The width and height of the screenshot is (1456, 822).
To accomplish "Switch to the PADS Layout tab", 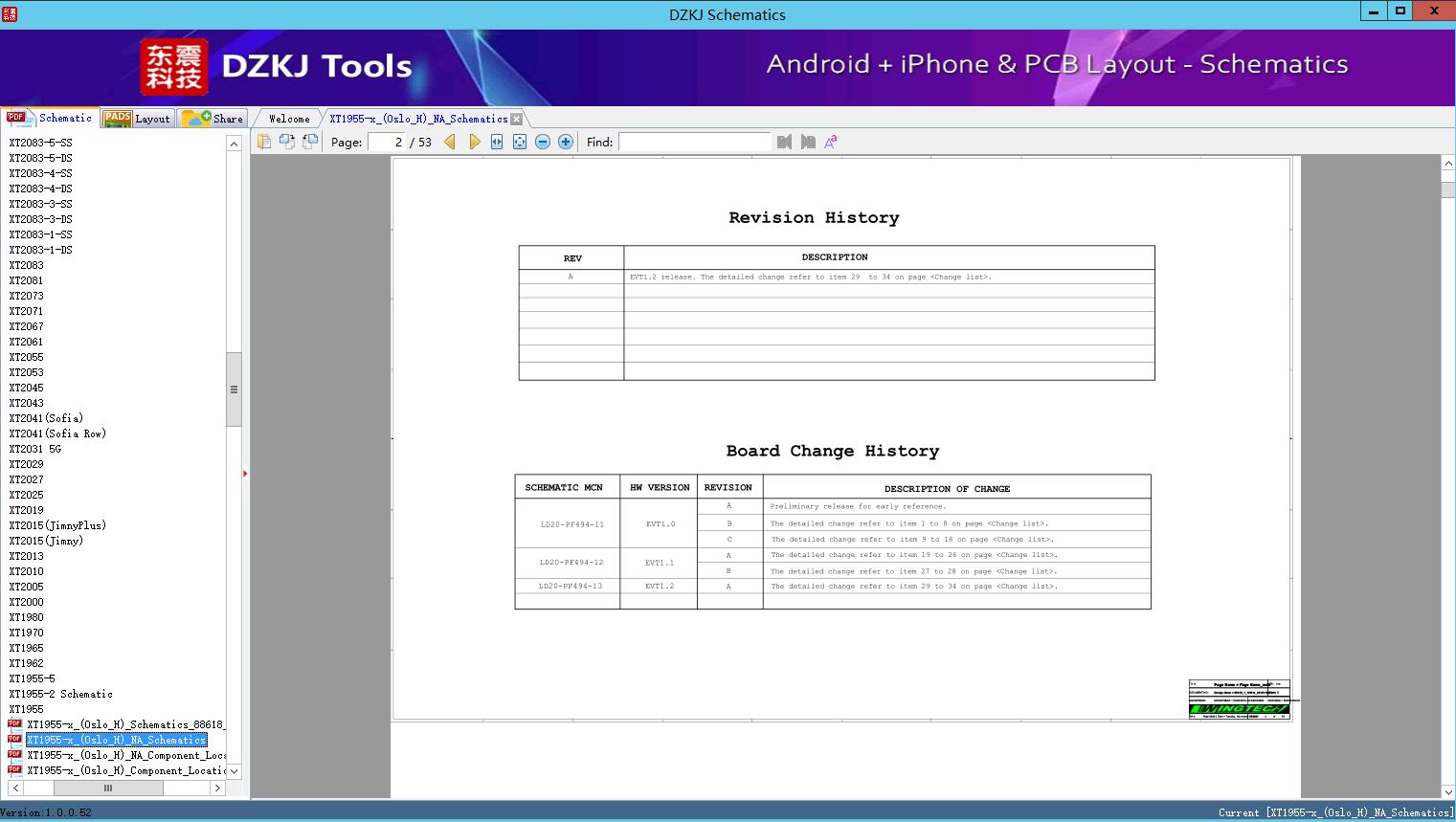I will (137, 119).
